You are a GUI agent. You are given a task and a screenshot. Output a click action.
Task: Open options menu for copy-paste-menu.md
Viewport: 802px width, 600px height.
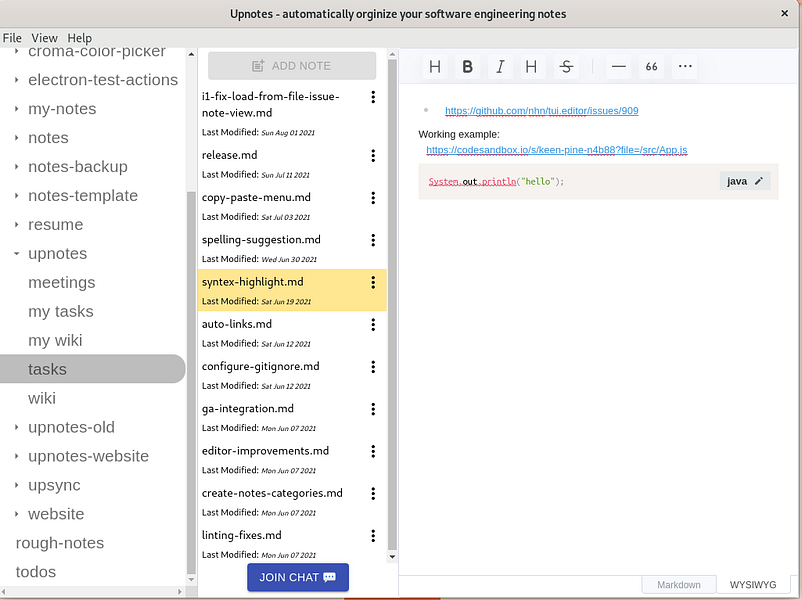coord(373,198)
